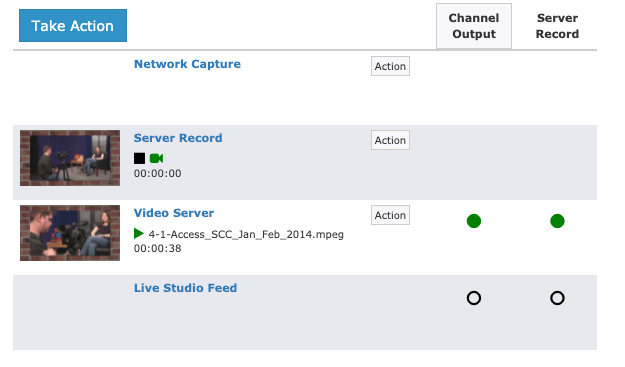Screen dimensions: 625x367
Task: Select Video Server green dot in Server Record column
Action: tap(557, 221)
